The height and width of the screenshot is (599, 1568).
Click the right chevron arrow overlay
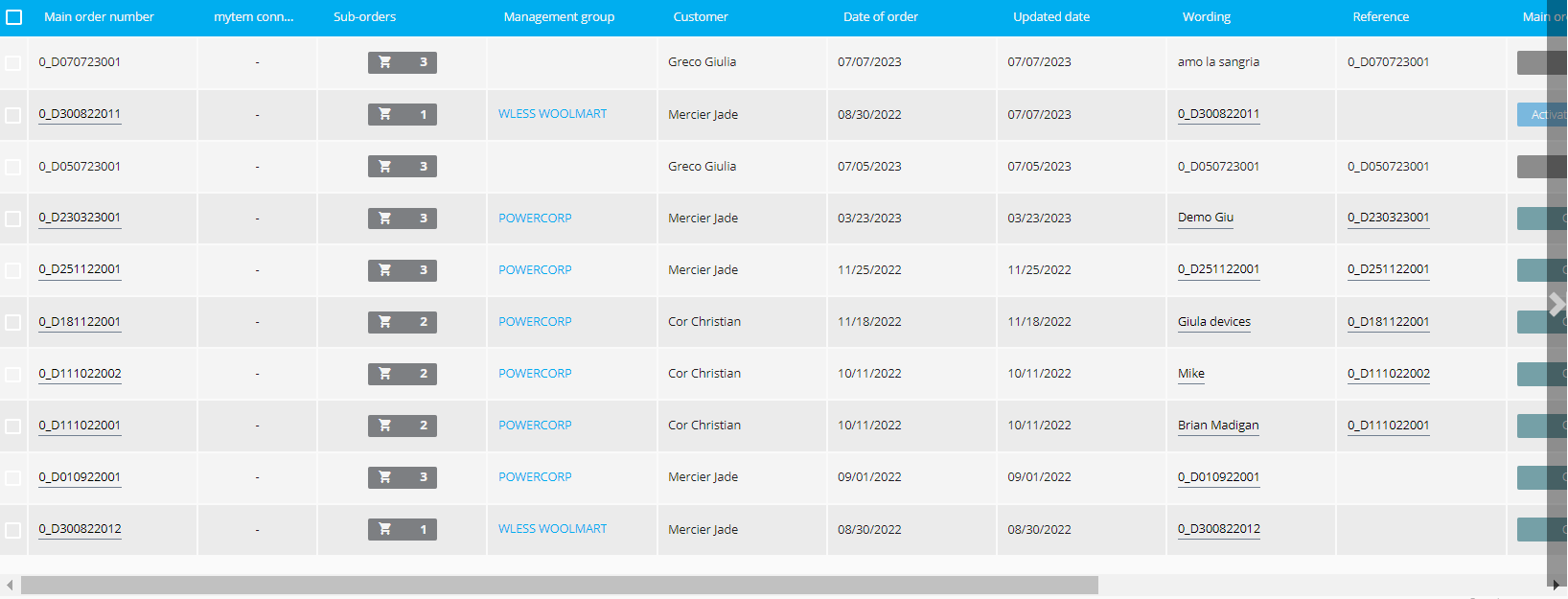(x=1557, y=304)
